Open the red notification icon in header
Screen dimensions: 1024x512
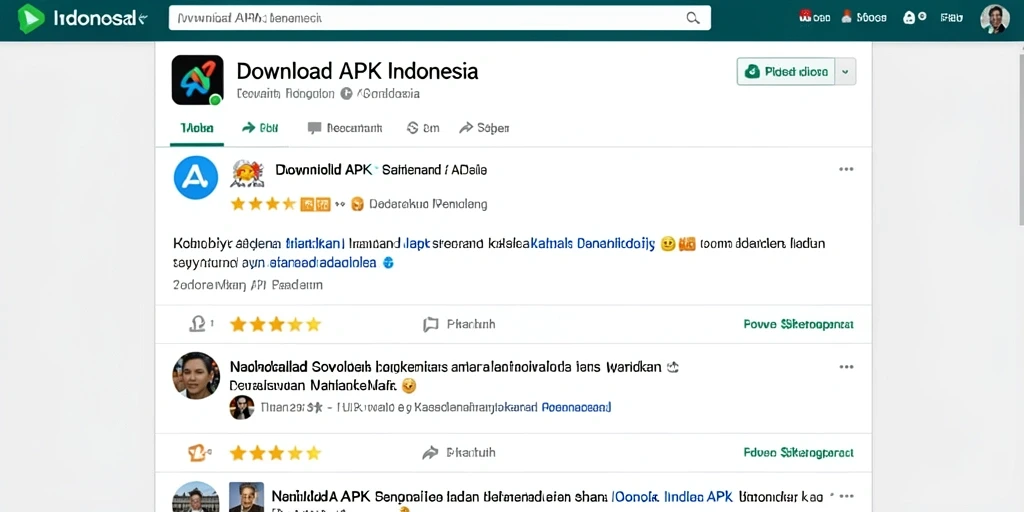[805, 16]
